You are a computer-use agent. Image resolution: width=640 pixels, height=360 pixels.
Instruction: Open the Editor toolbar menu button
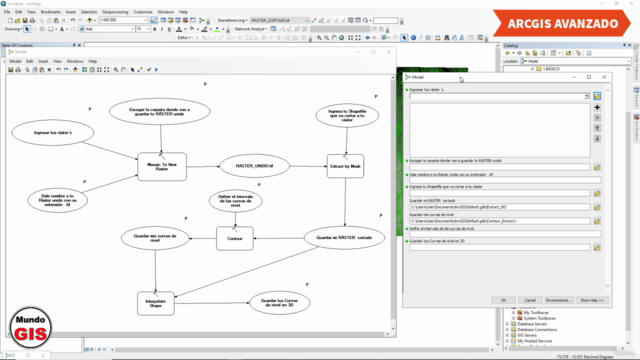point(184,38)
